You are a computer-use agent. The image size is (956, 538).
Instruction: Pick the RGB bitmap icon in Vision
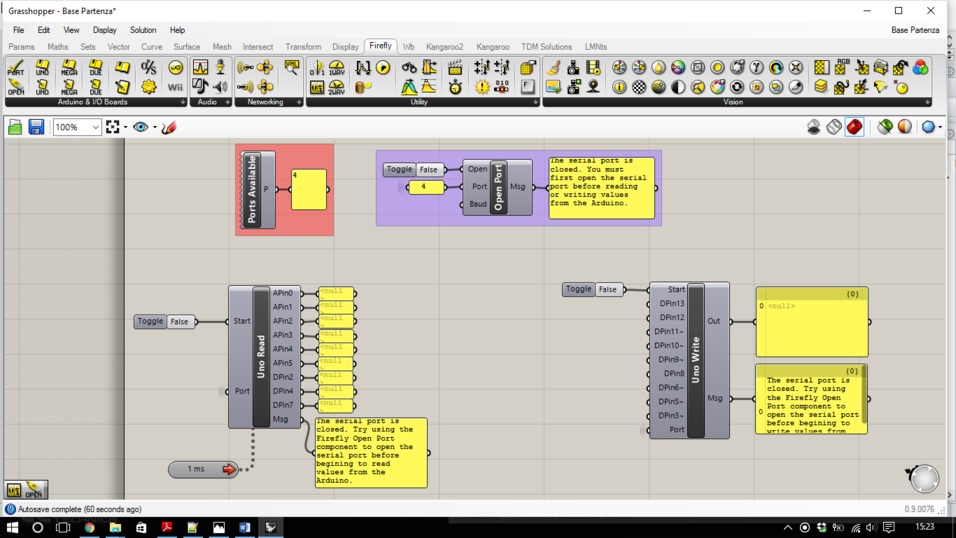(841, 68)
